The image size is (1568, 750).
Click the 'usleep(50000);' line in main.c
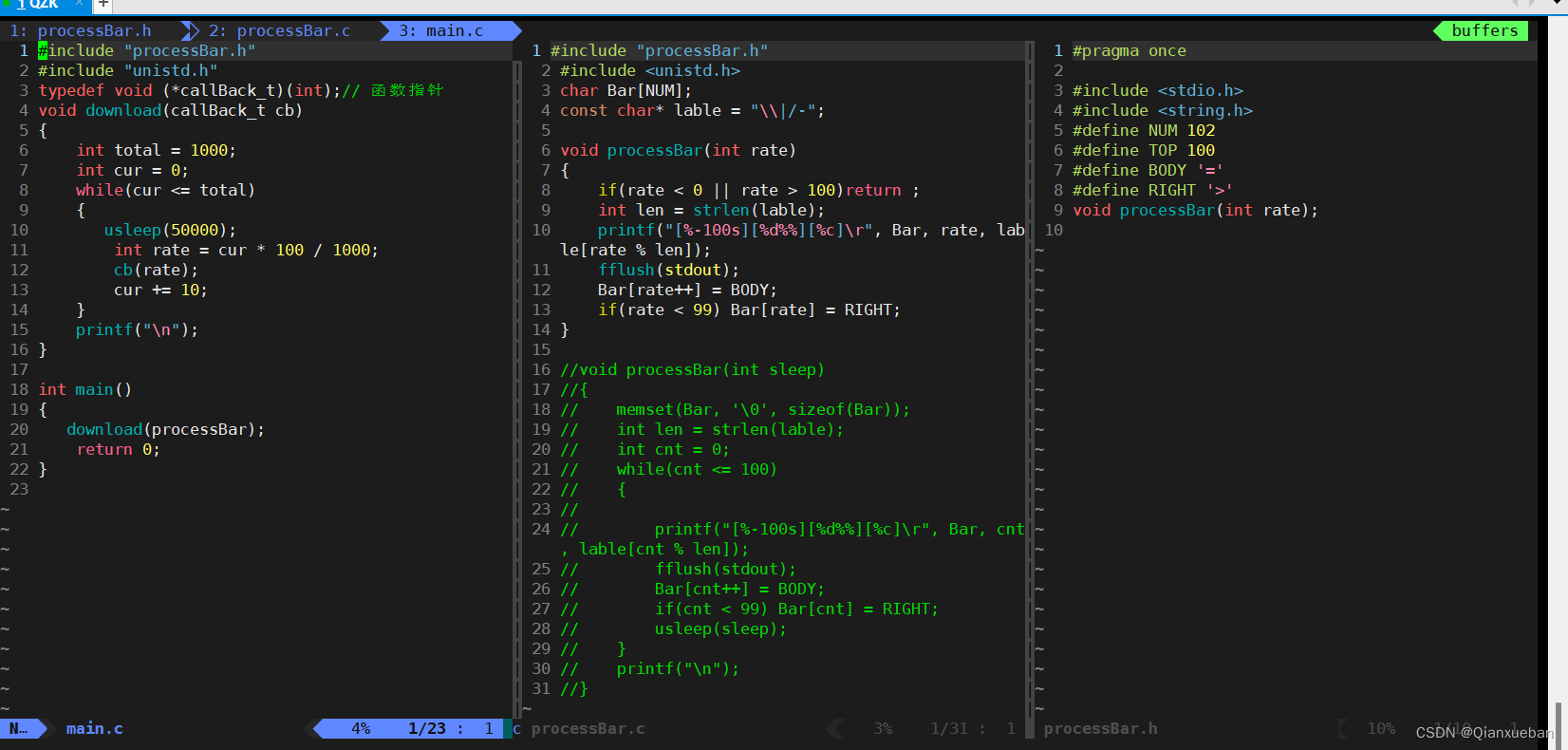[x=171, y=230]
